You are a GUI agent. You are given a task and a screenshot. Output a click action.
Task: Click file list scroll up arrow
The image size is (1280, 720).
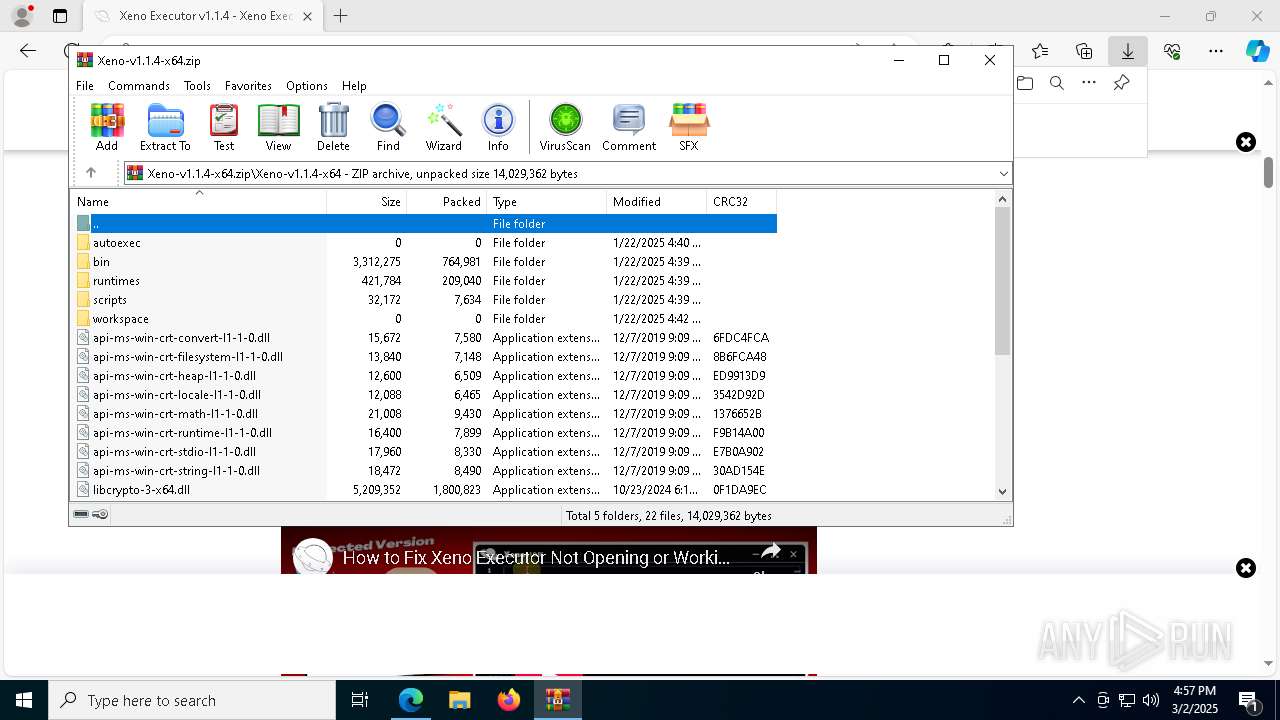pyautogui.click(x=1003, y=199)
